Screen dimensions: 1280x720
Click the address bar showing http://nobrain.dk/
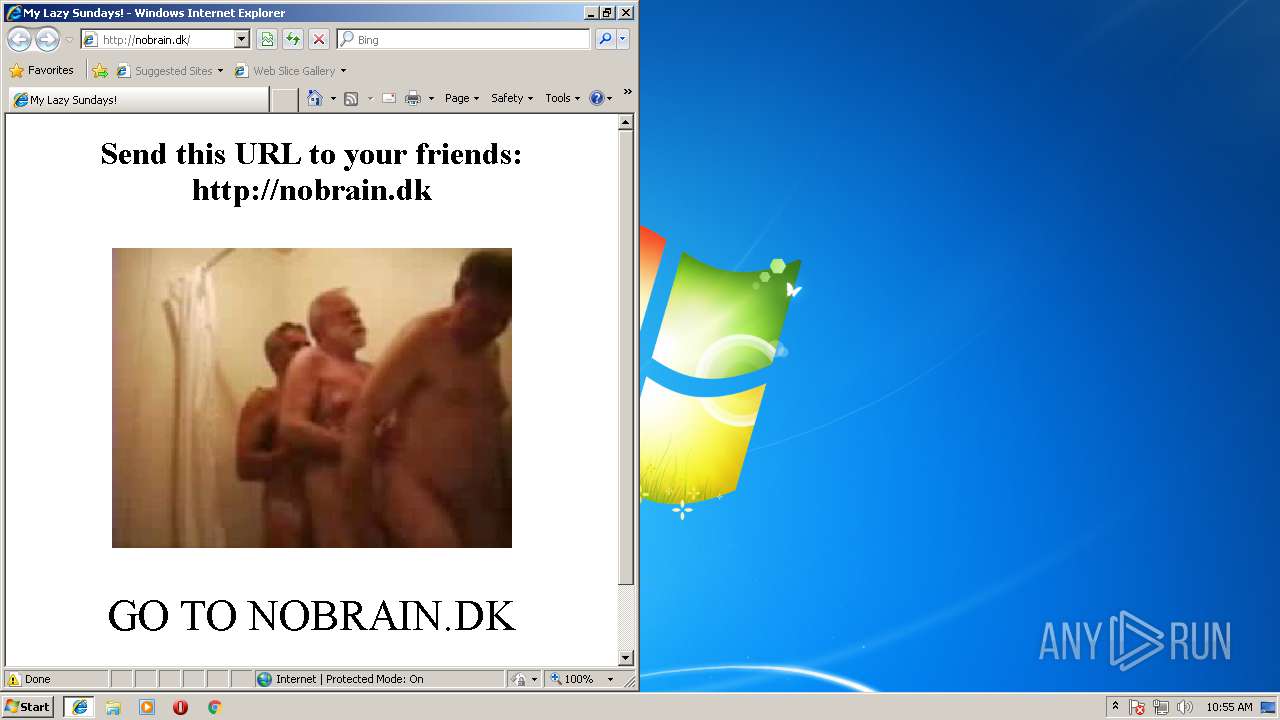[x=157, y=40]
